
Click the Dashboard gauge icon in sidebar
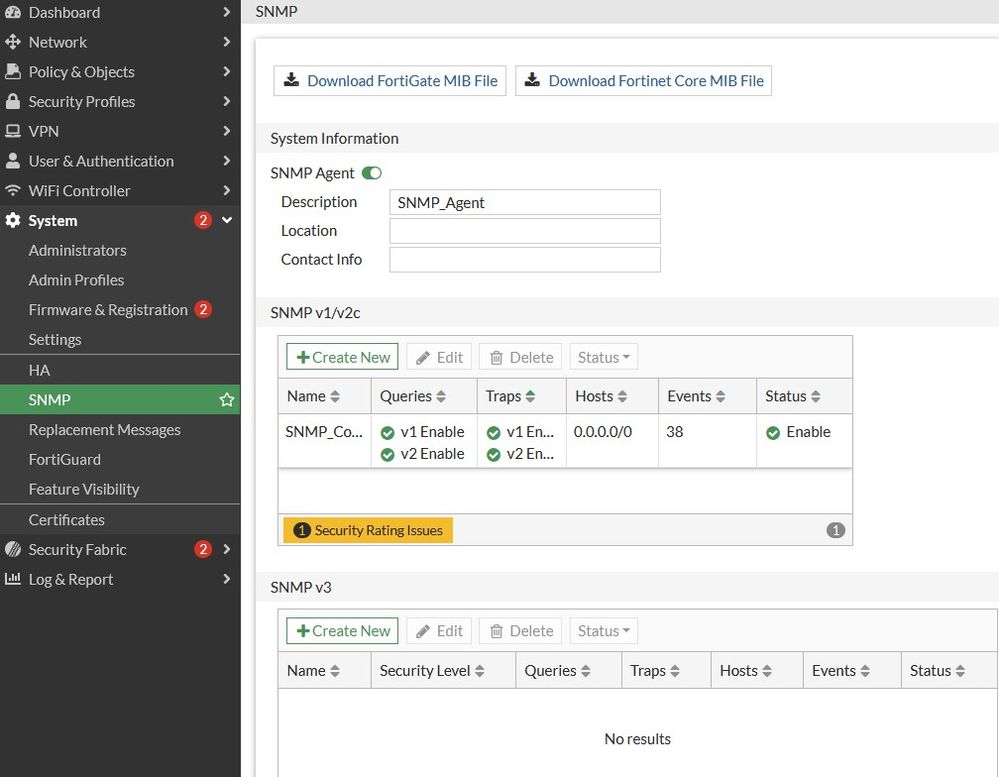[13, 12]
